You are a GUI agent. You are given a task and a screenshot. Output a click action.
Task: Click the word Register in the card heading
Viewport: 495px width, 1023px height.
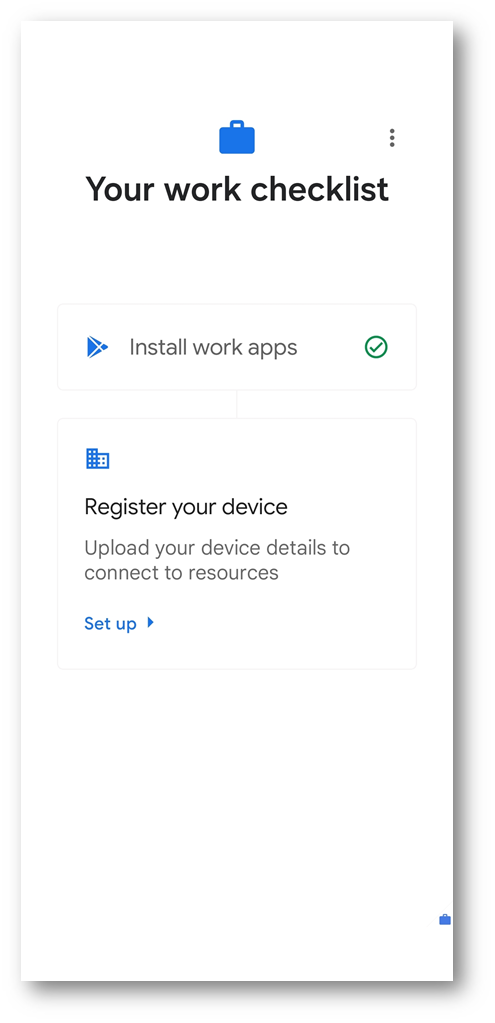point(125,508)
